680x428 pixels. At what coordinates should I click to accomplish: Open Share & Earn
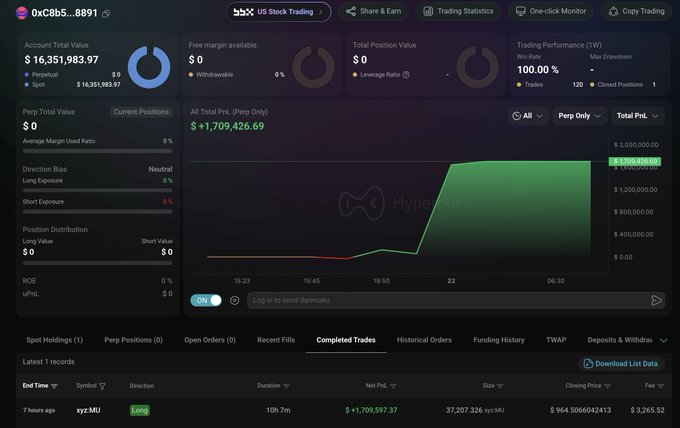tap(373, 11)
